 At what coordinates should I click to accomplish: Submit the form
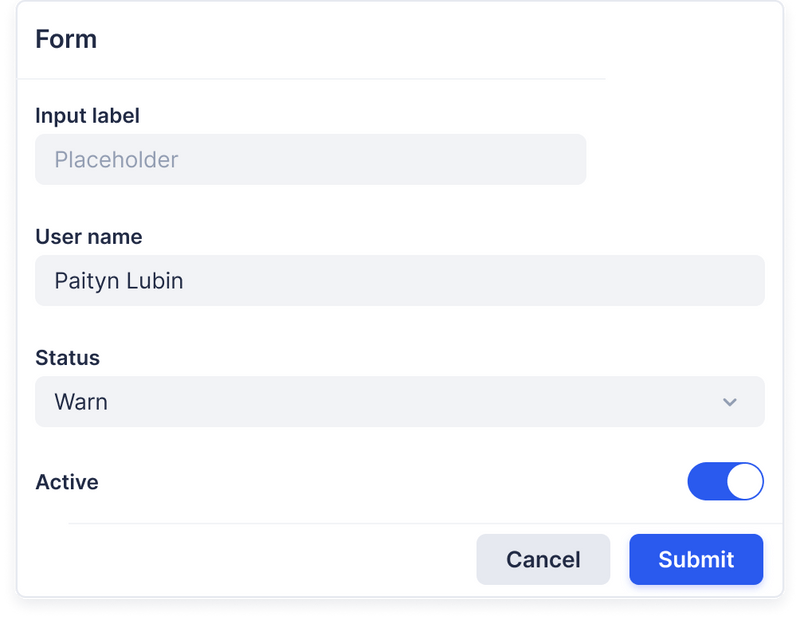(x=696, y=559)
